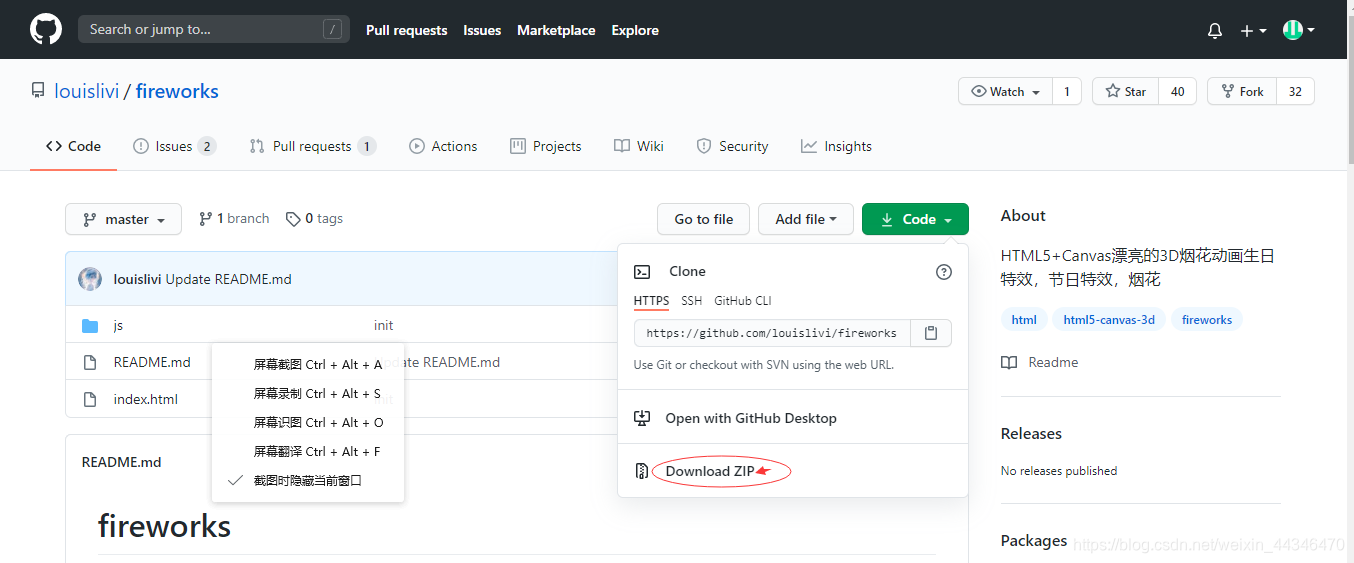Click the Download ZIP file icon
Image resolution: width=1354 pixels, height=563 pixels.
tap(642, 471)
